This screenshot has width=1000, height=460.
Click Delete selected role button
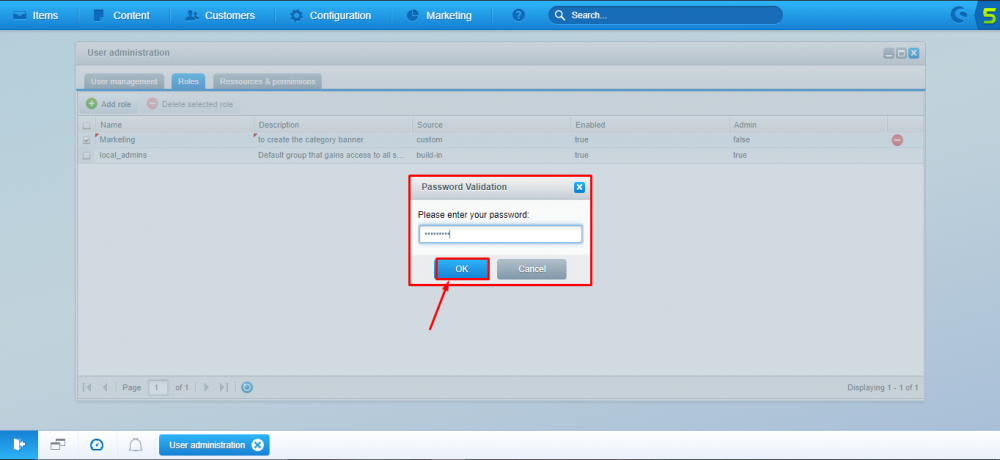190,104
